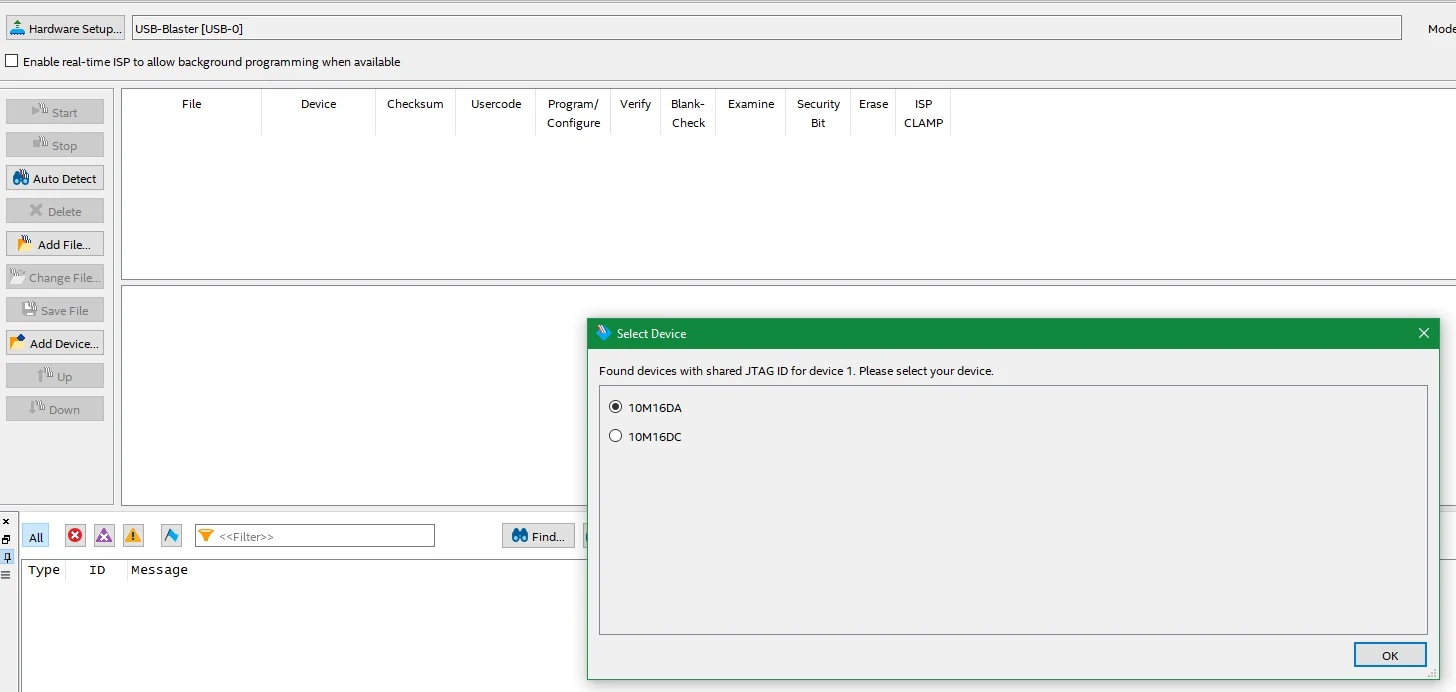Viewport: 1456px width, 692px height.
Task: Click Add File to load programming file
Action: click(x=55, y=244)
